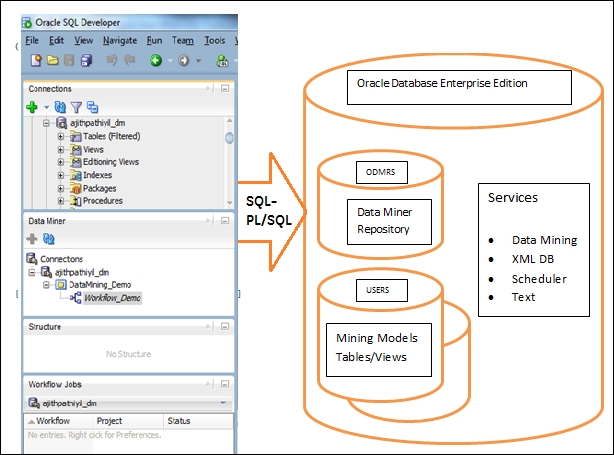Expand the Tables (Filtered) node

click(x=61, y=136)
